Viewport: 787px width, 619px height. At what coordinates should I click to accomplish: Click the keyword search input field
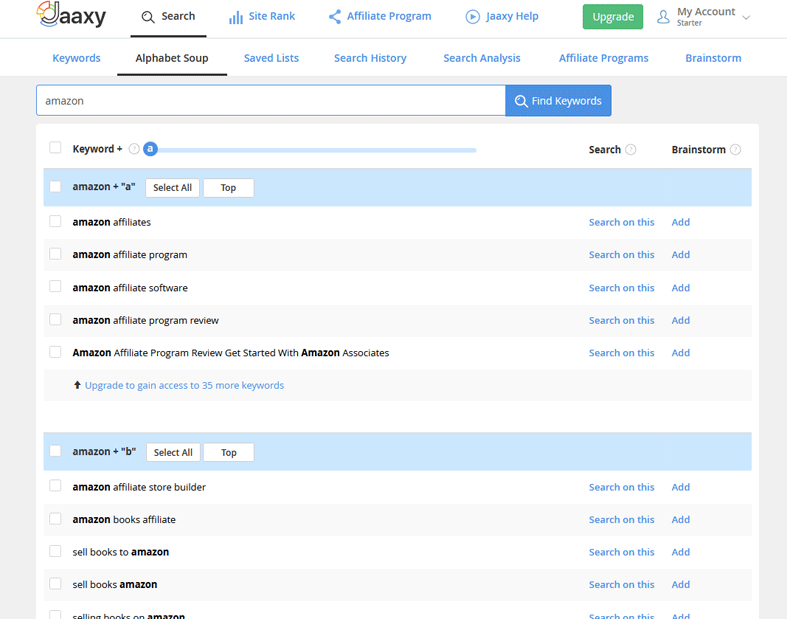click(x=270, y=101)
